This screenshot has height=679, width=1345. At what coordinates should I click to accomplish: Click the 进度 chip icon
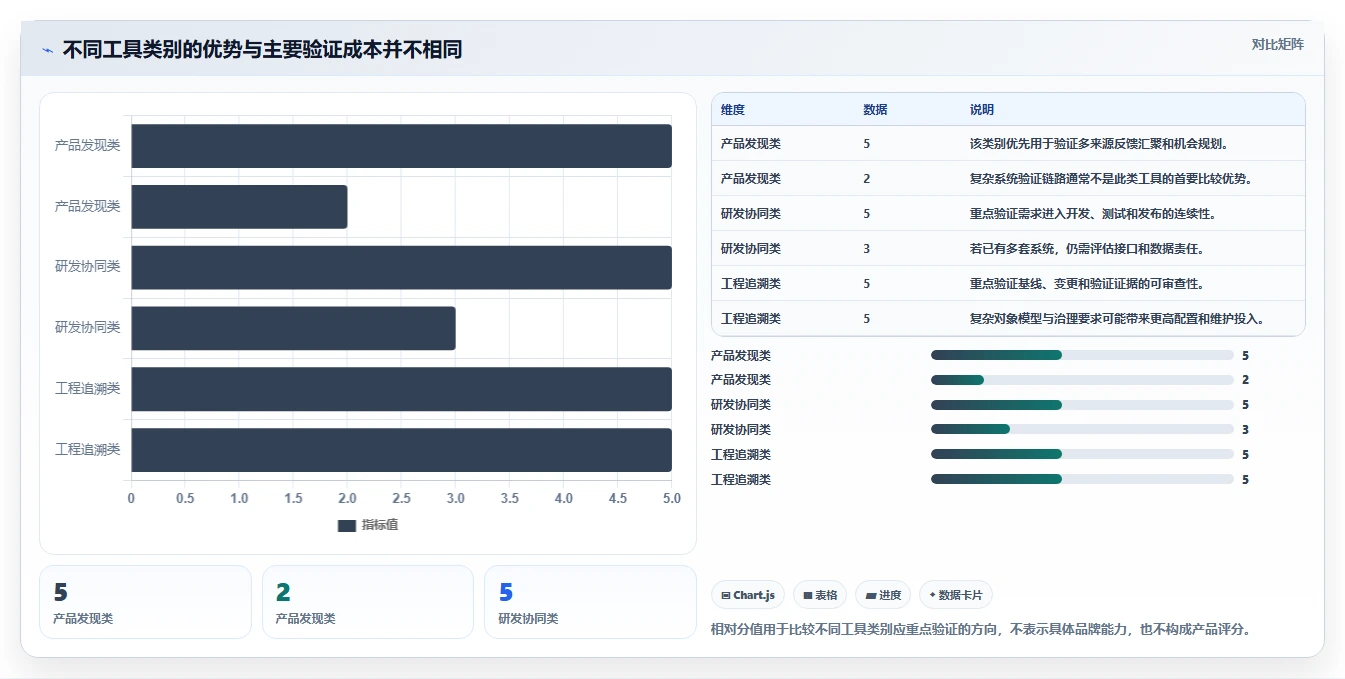[x=871, y=595]
